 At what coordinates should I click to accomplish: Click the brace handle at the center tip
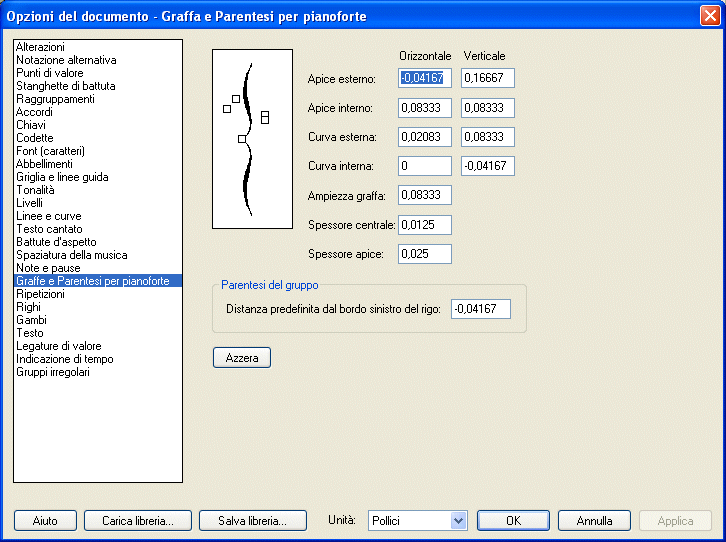[x=242, y=139]
